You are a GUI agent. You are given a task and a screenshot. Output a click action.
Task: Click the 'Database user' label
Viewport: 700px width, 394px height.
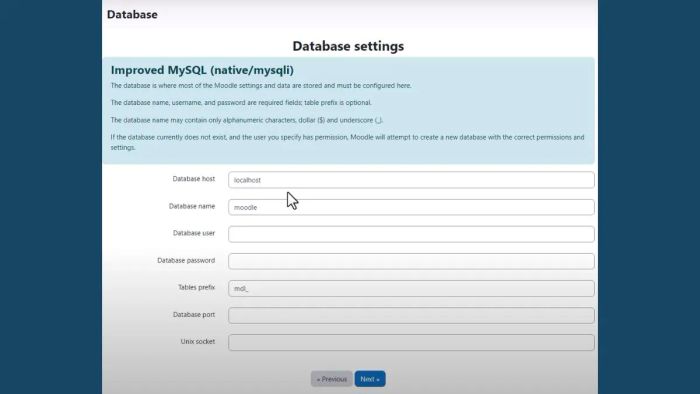194,233
